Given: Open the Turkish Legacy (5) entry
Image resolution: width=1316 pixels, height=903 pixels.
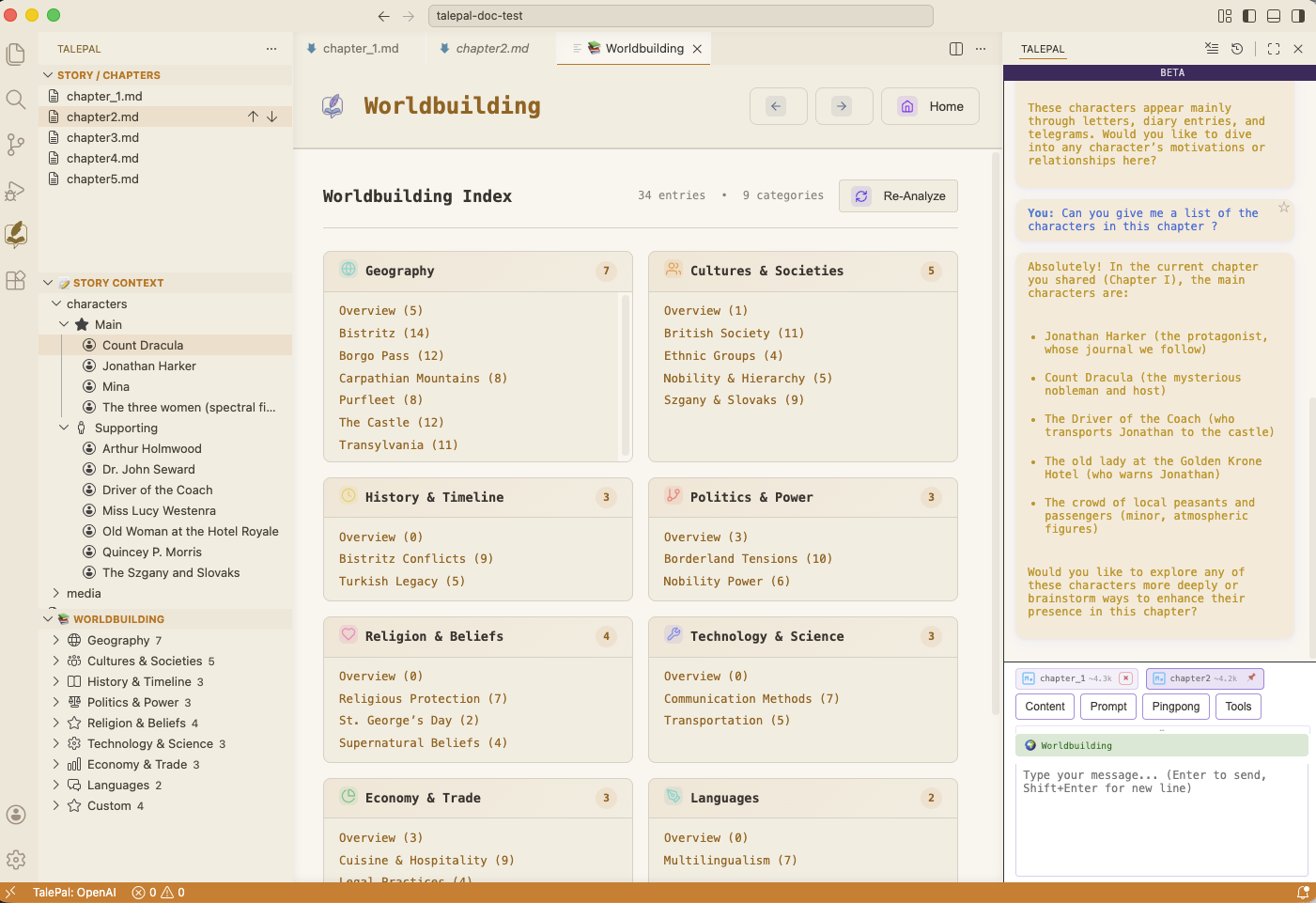Looking at the screenshot, I should pos(402,581).
